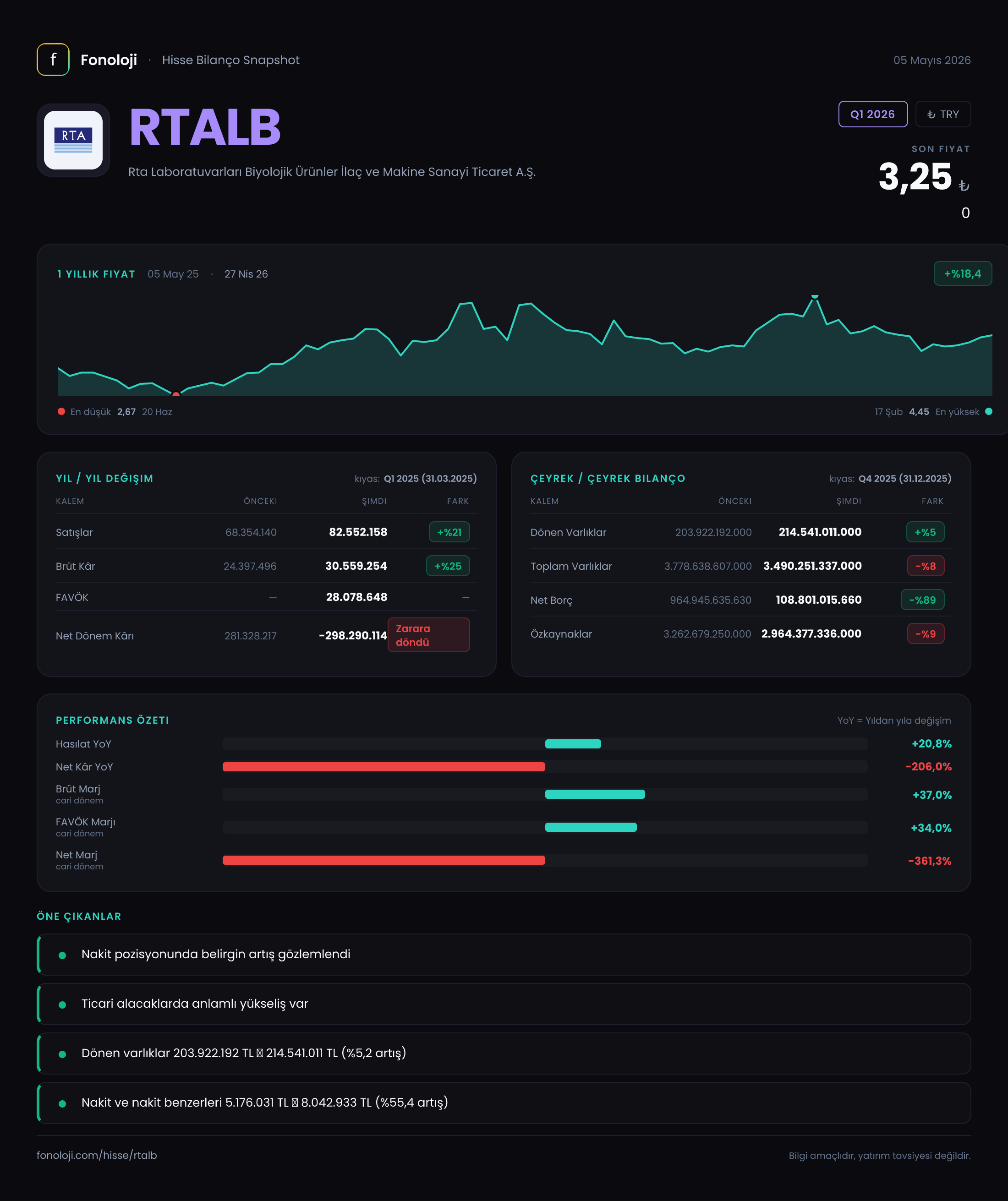
Task: Click the highest-price marker on chart peak
Action: (815, 296)
